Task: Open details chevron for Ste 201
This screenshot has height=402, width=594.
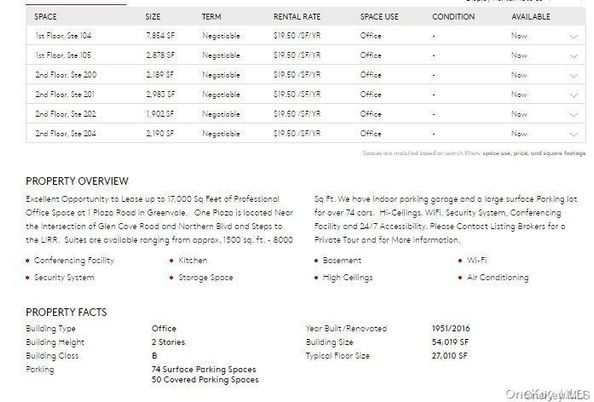Action: tap(574, 95)
